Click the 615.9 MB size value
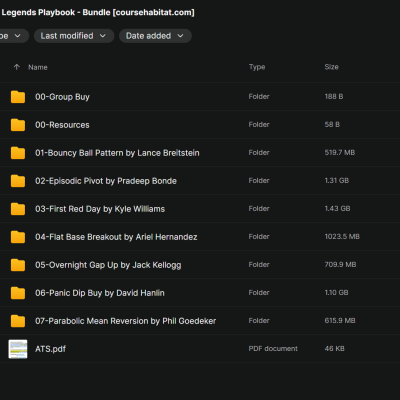Screen dimensions: 400x400 340,320
